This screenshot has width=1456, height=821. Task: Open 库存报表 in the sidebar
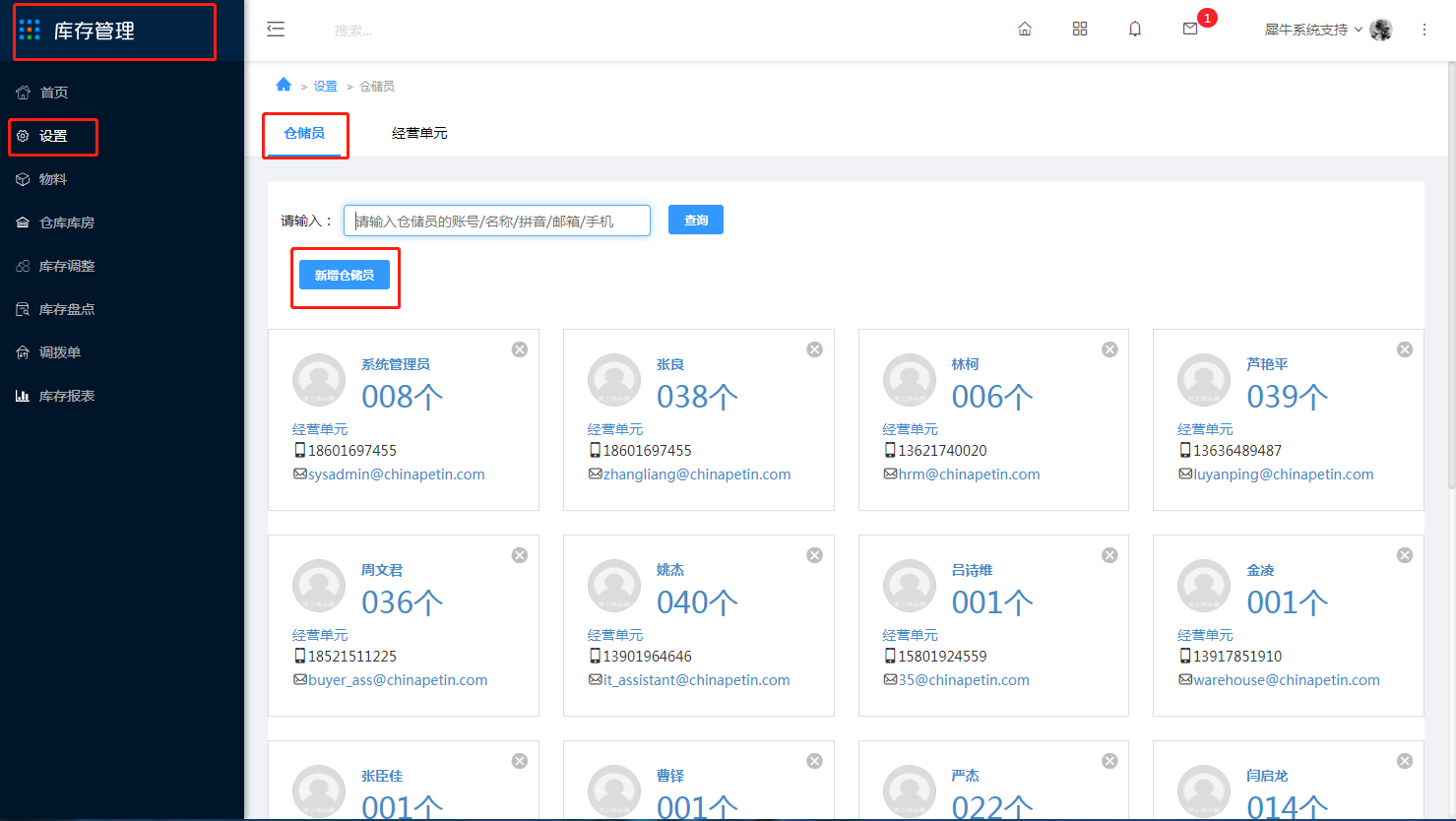(122, 396)
